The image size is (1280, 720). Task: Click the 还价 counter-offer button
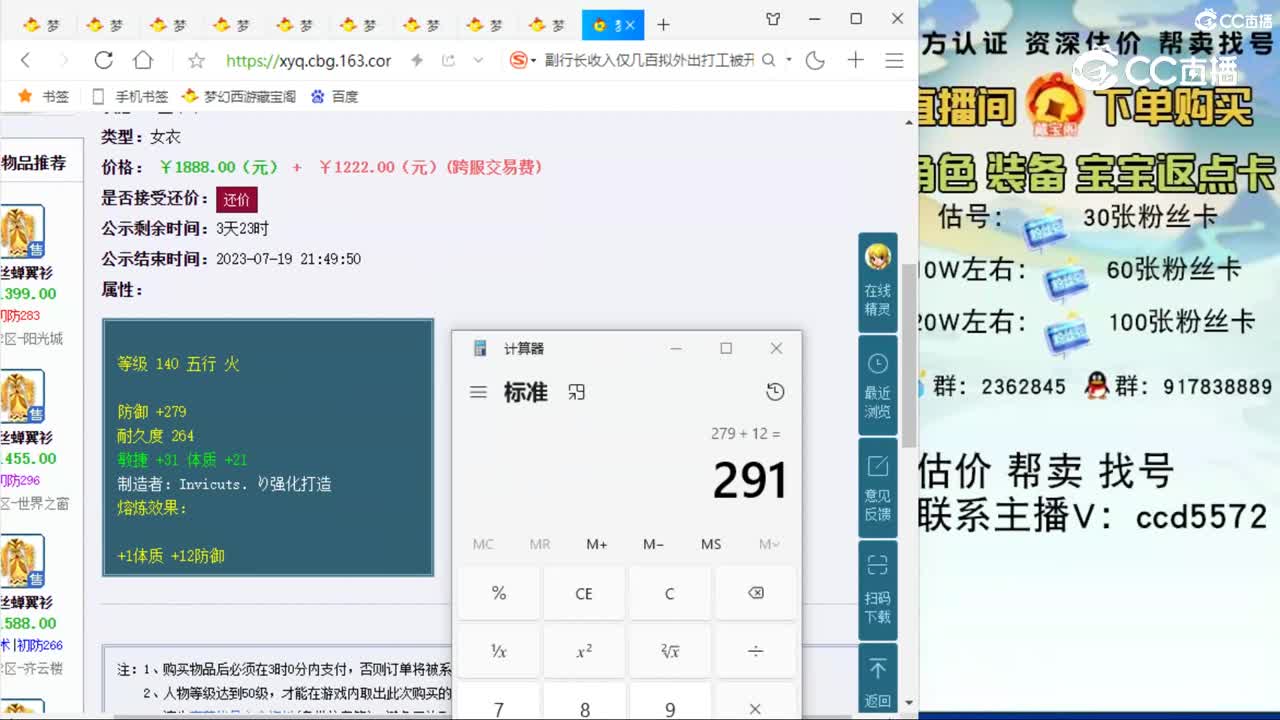coord(236,200)
